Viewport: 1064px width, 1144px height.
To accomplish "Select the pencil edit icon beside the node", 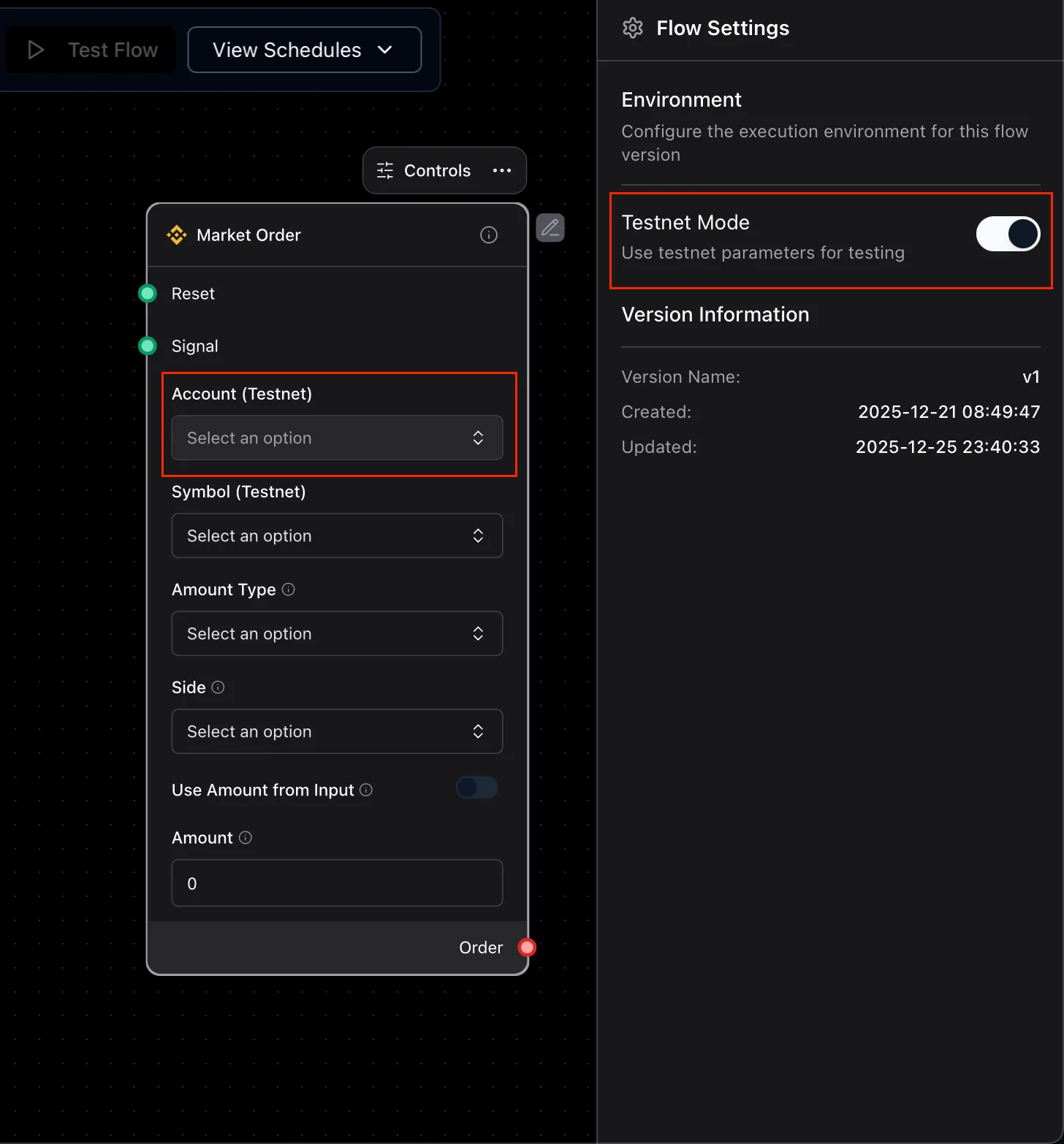I will click(550, 227).
